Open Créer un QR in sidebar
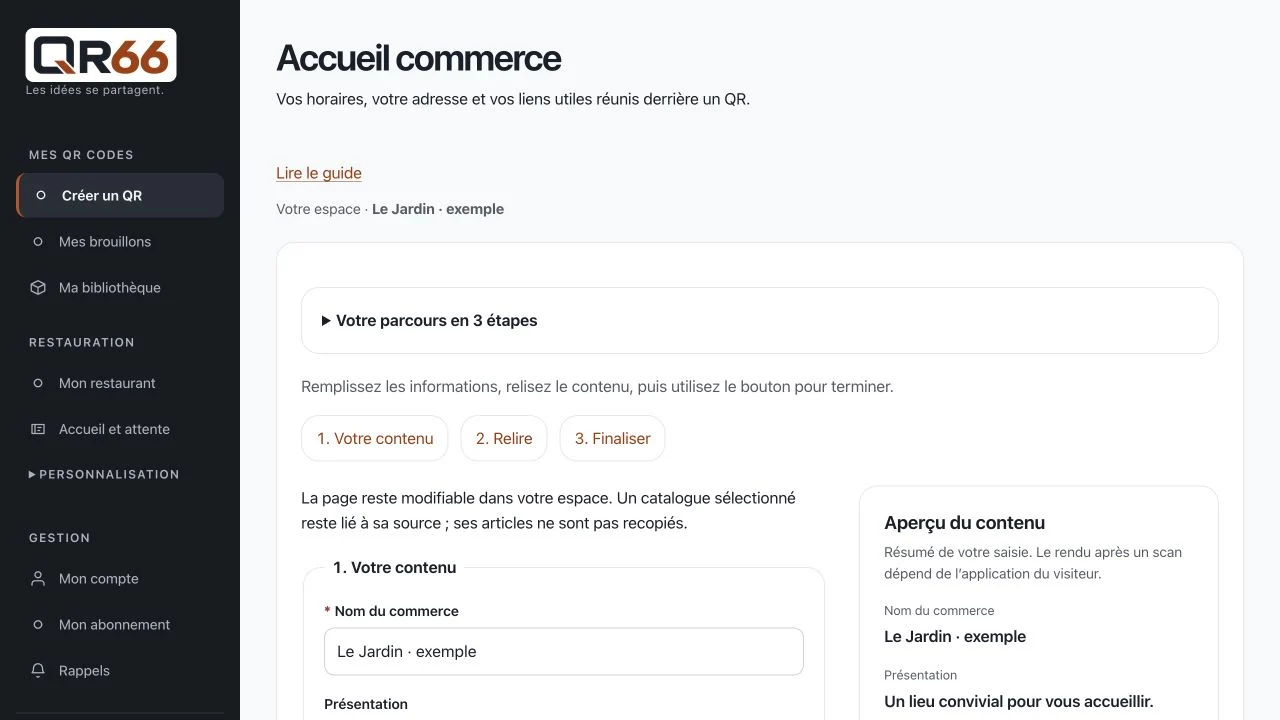1280x720 pixels. point(120,196)
